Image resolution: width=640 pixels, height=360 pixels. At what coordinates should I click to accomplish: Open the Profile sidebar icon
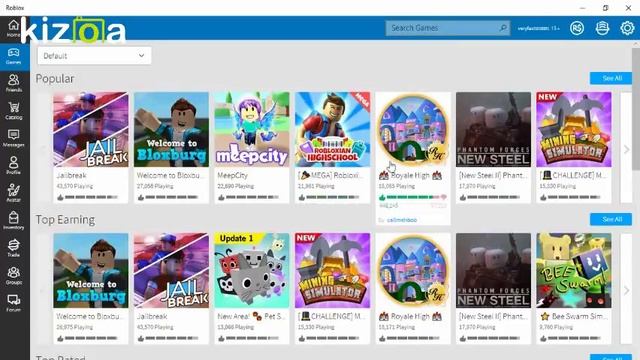coord(13,166)
